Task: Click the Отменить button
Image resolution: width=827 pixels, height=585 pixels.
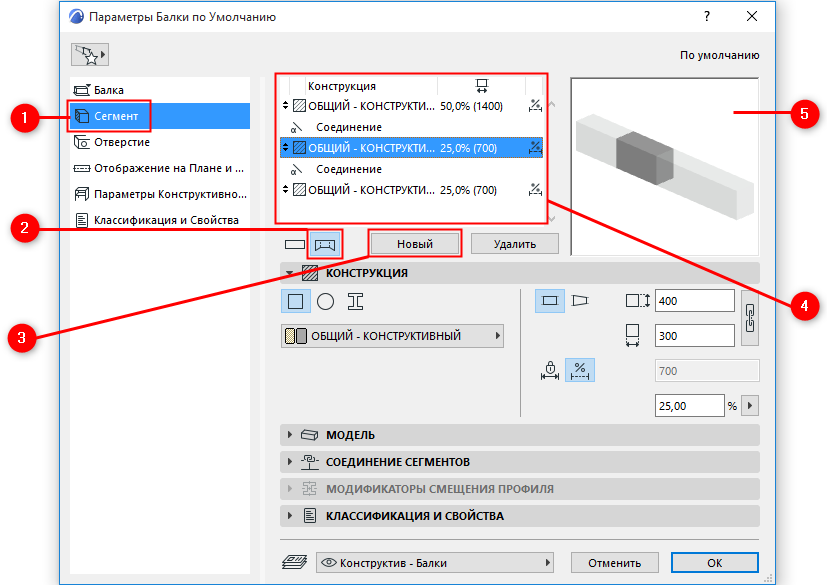Action: [614, 563]
